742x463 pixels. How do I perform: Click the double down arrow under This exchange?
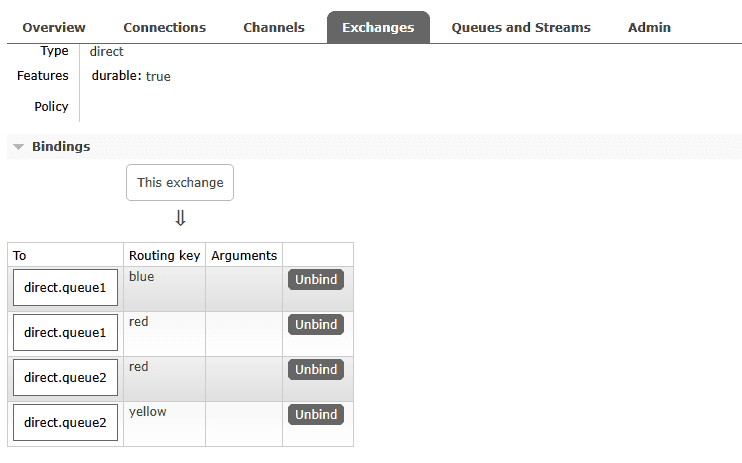pos(180,218)
